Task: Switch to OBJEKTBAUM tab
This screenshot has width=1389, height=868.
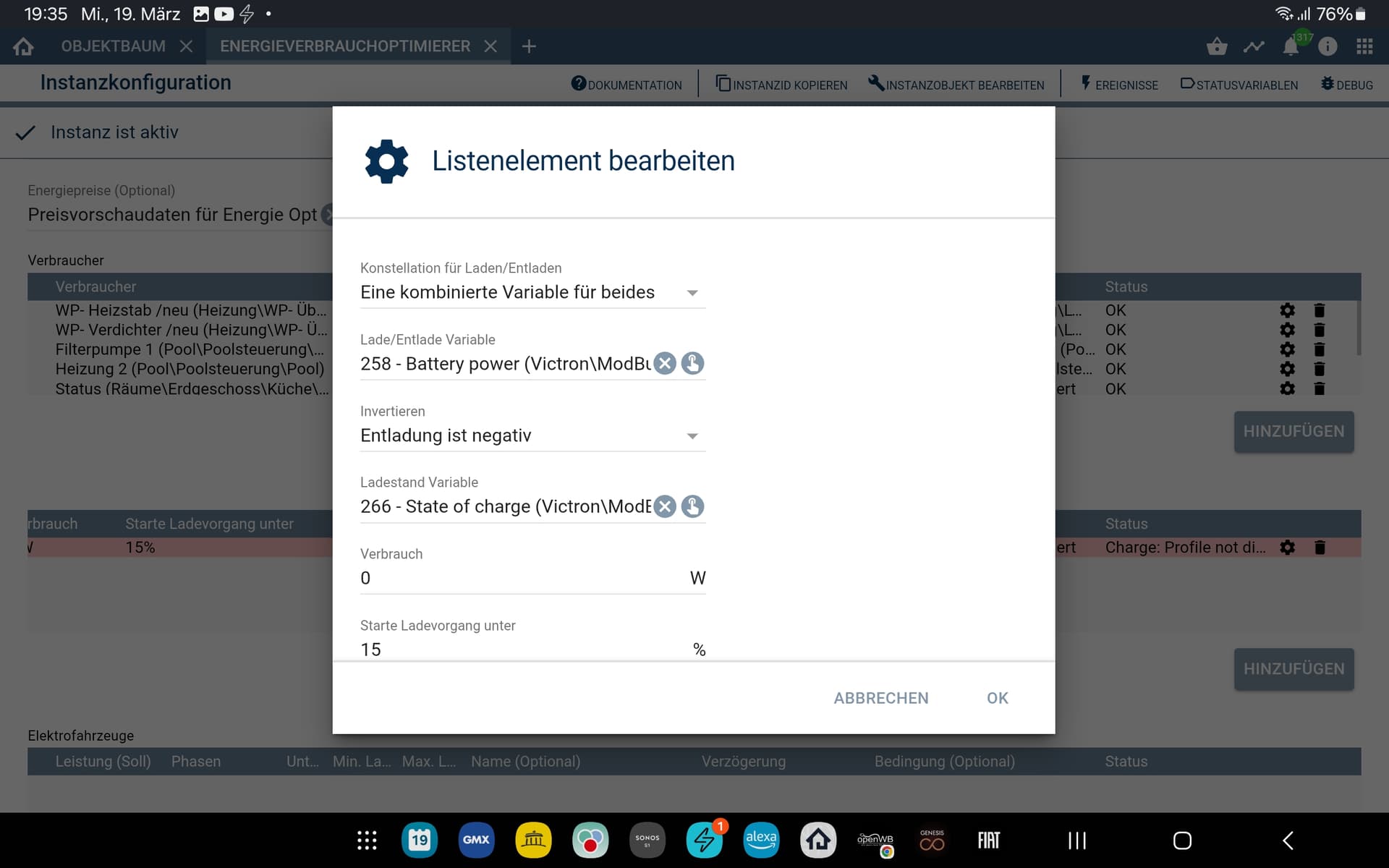Action: [x=113, y=46]
